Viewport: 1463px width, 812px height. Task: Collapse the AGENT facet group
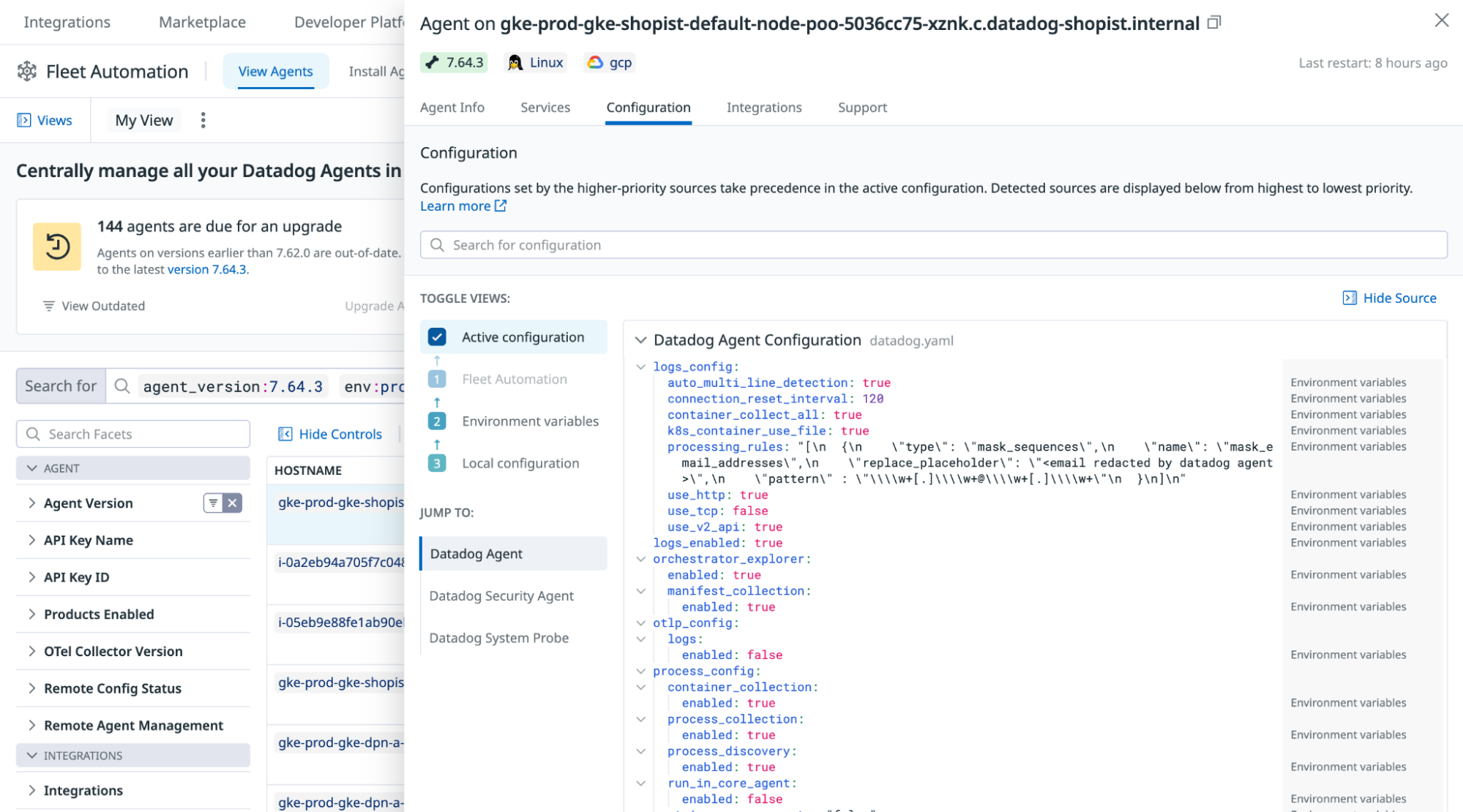point(133,468)
